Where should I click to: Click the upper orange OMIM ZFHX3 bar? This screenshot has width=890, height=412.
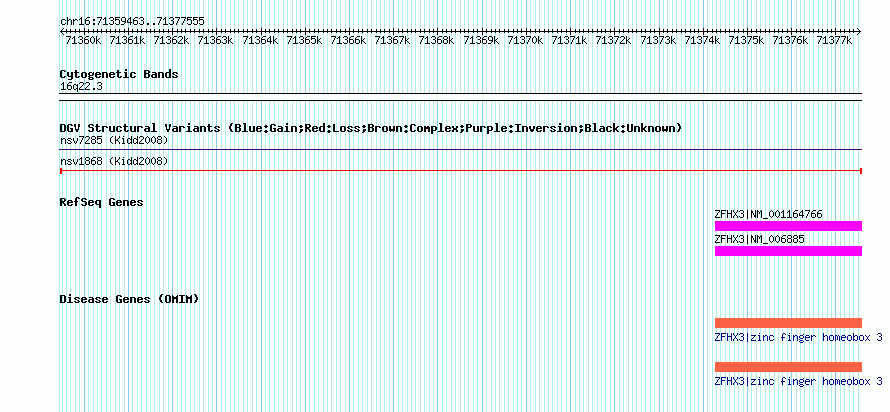[x=788, y=323]
